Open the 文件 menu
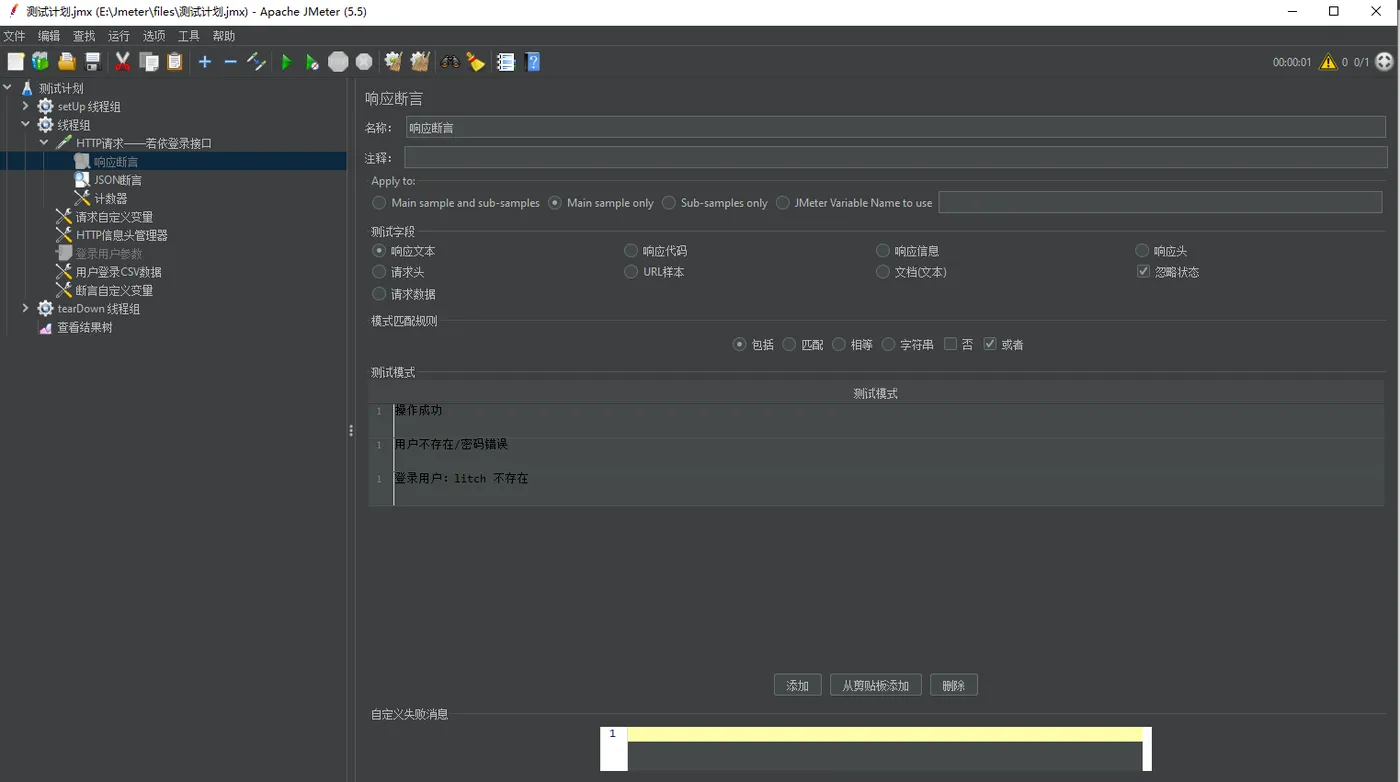This screenshot has width=1400, height=782. point(14,36)
